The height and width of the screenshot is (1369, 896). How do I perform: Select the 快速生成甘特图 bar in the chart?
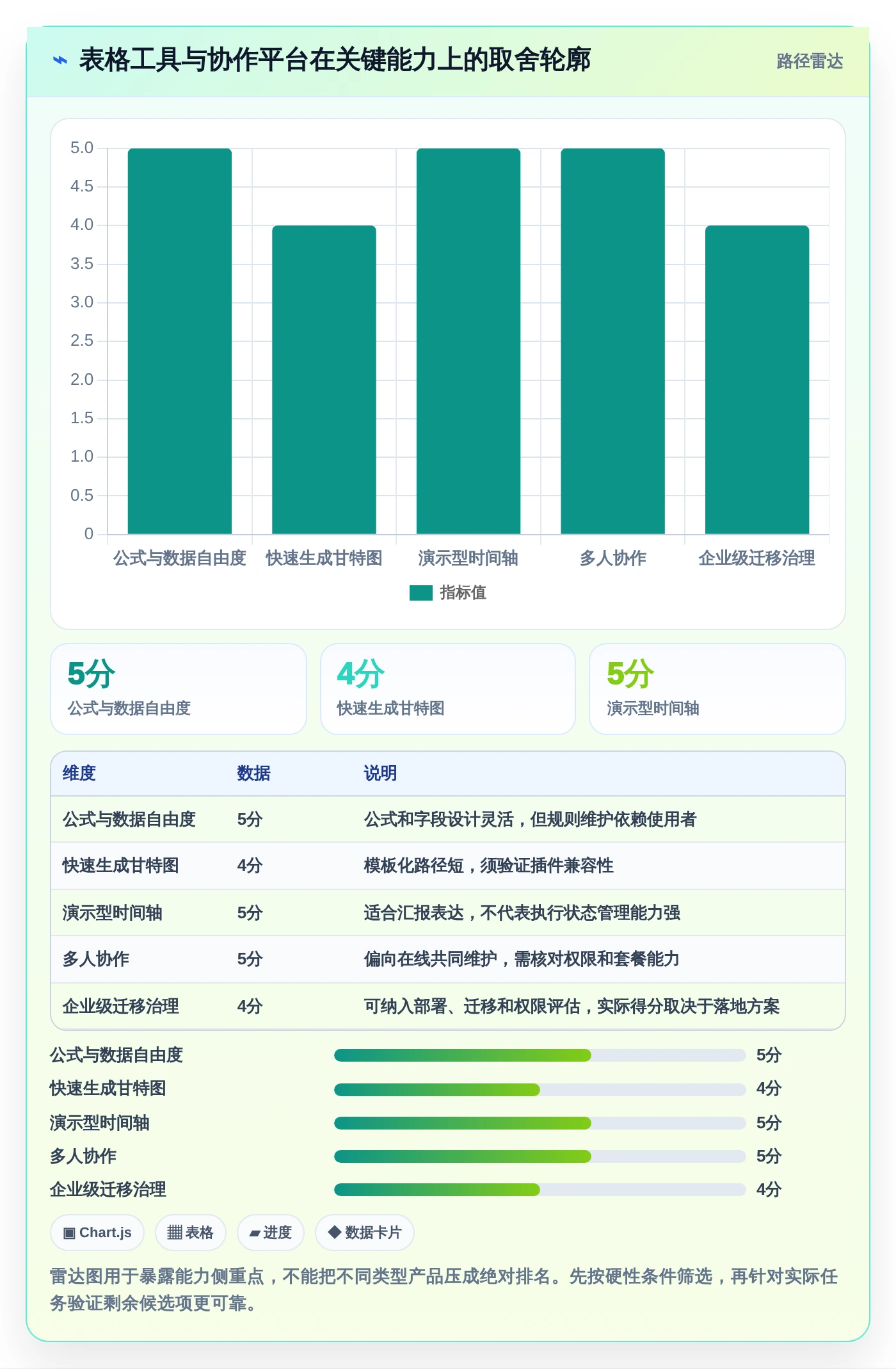point(324,380)
